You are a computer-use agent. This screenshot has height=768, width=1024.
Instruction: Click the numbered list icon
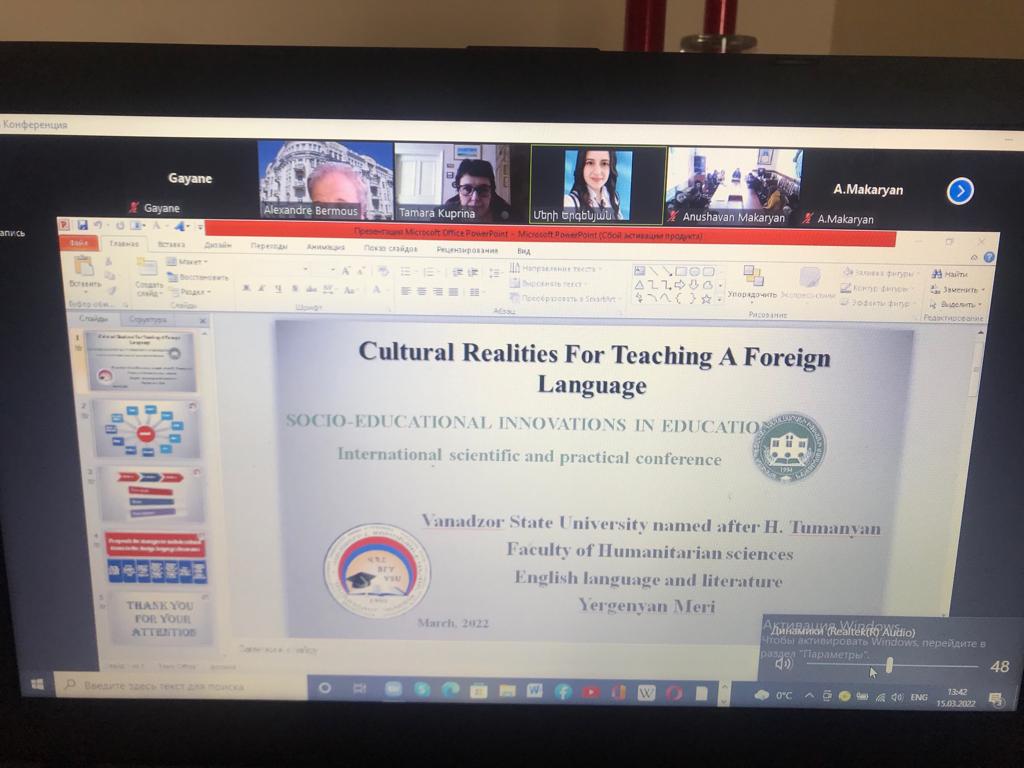click(430, 272)
